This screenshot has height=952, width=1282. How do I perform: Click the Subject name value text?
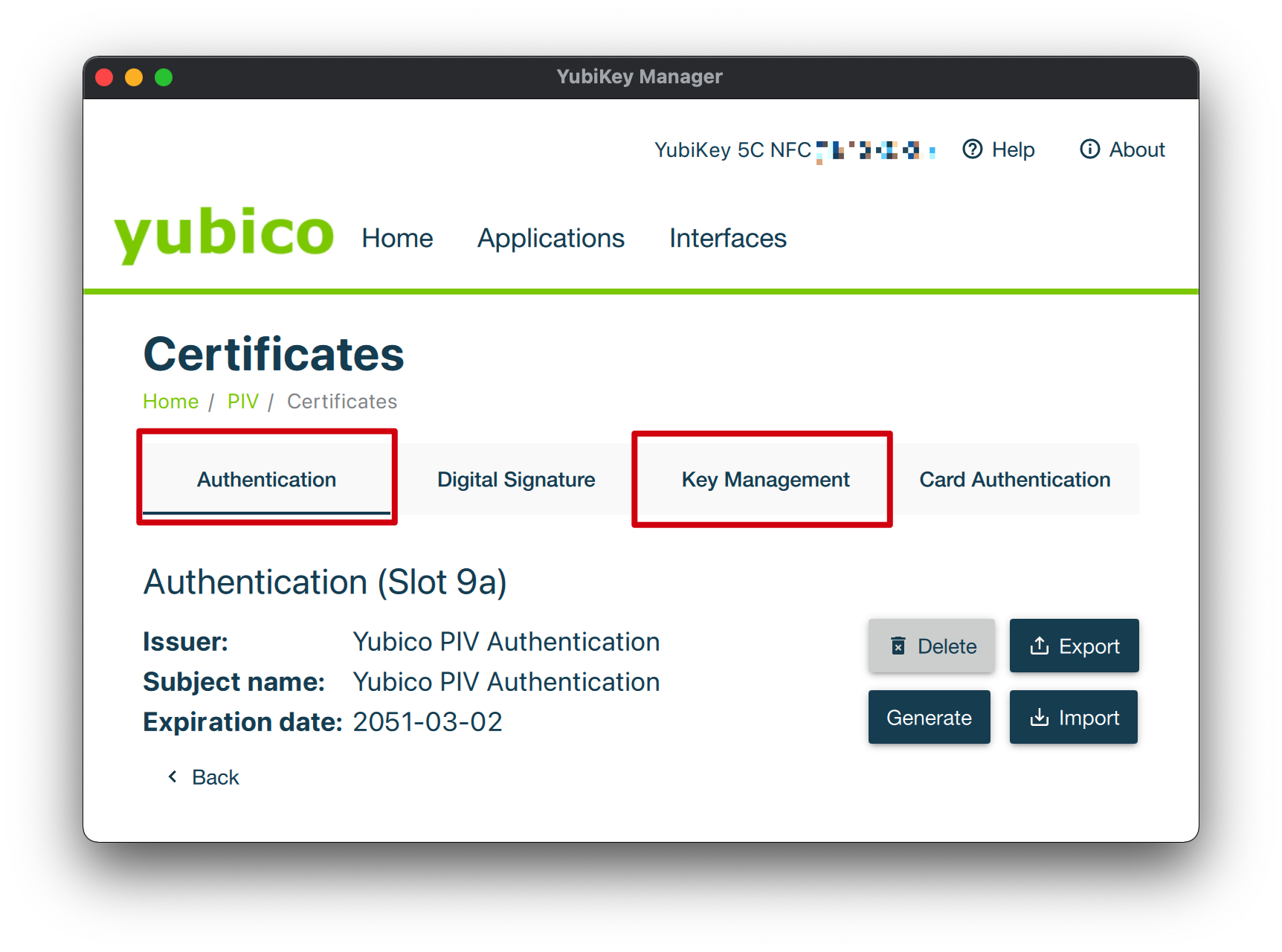point(506,682)
